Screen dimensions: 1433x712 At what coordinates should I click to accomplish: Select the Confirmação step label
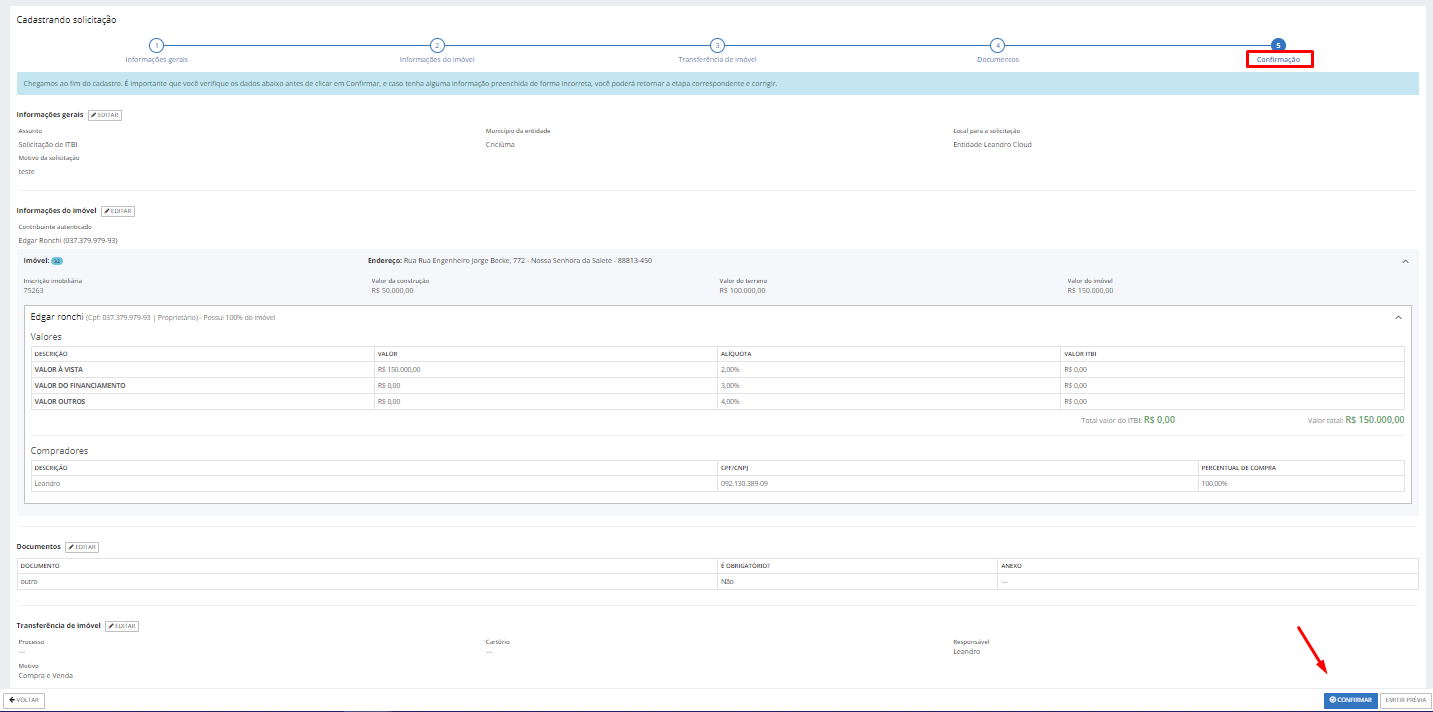(1278, 60)
